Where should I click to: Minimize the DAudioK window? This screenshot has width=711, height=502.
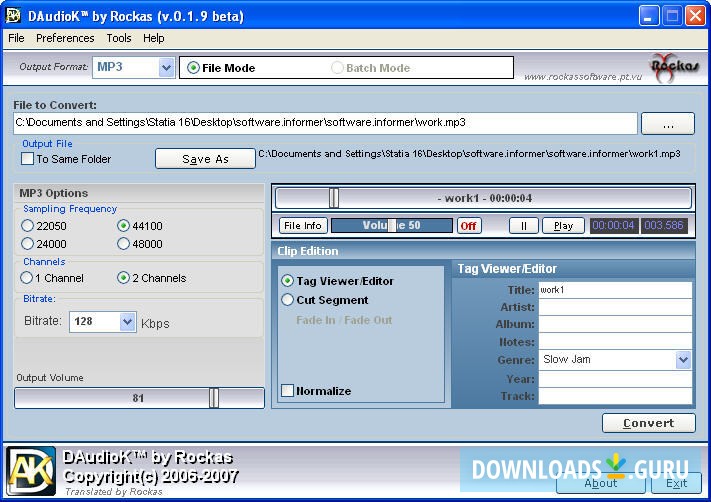point(649,16)
